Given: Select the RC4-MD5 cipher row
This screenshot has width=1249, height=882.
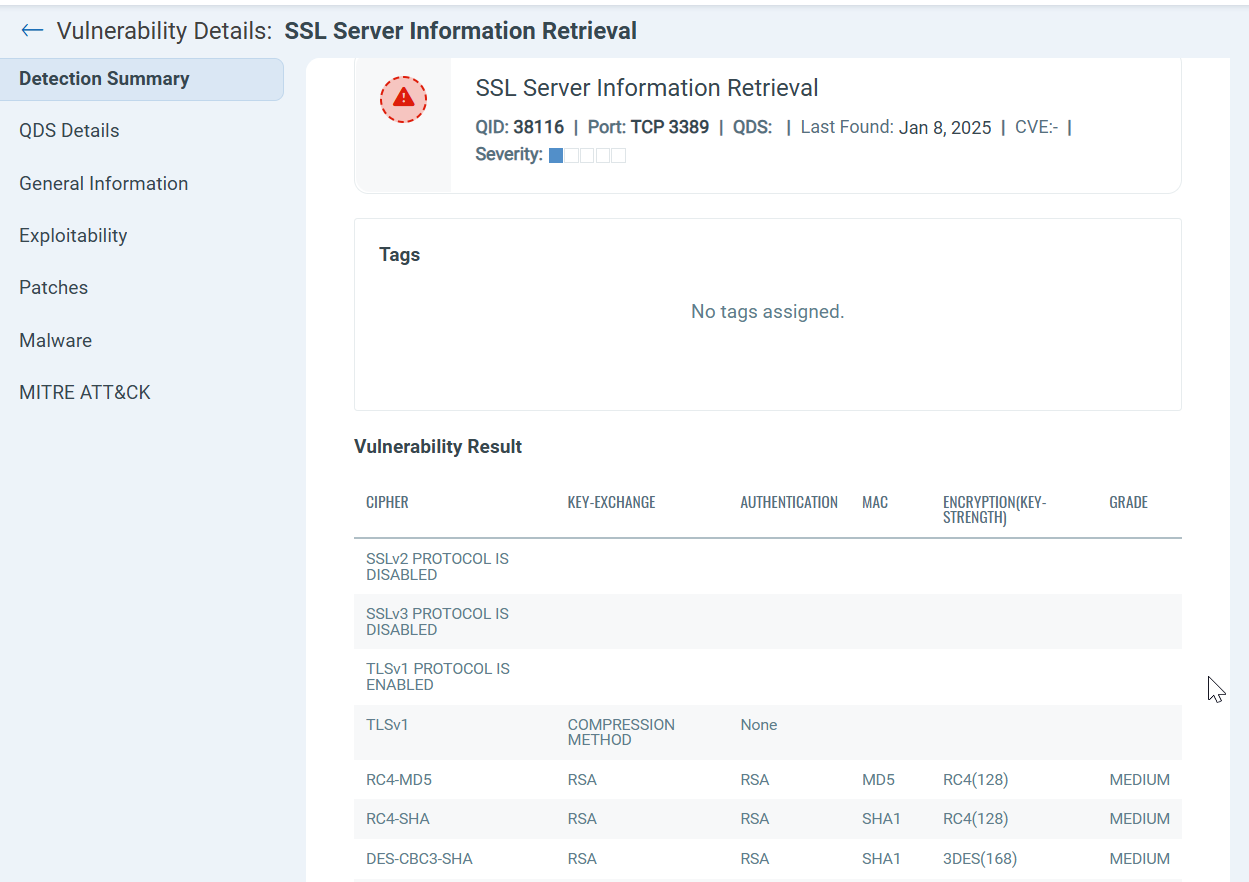Looking at the screenshot, I should 397,779.
